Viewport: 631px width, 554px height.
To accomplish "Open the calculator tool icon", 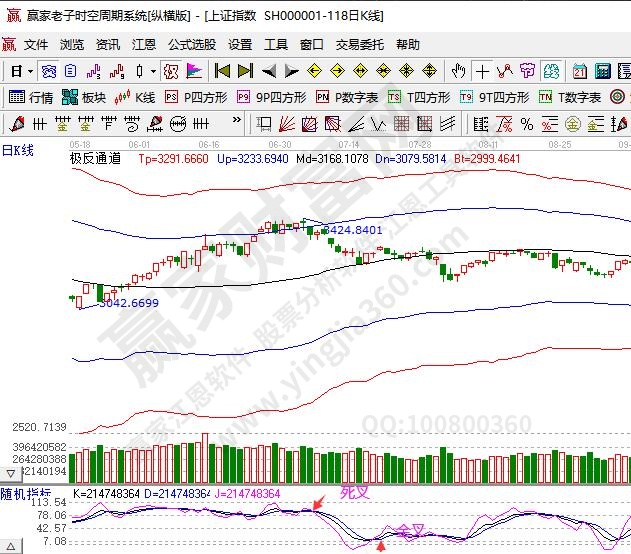I will pos(603,71).
